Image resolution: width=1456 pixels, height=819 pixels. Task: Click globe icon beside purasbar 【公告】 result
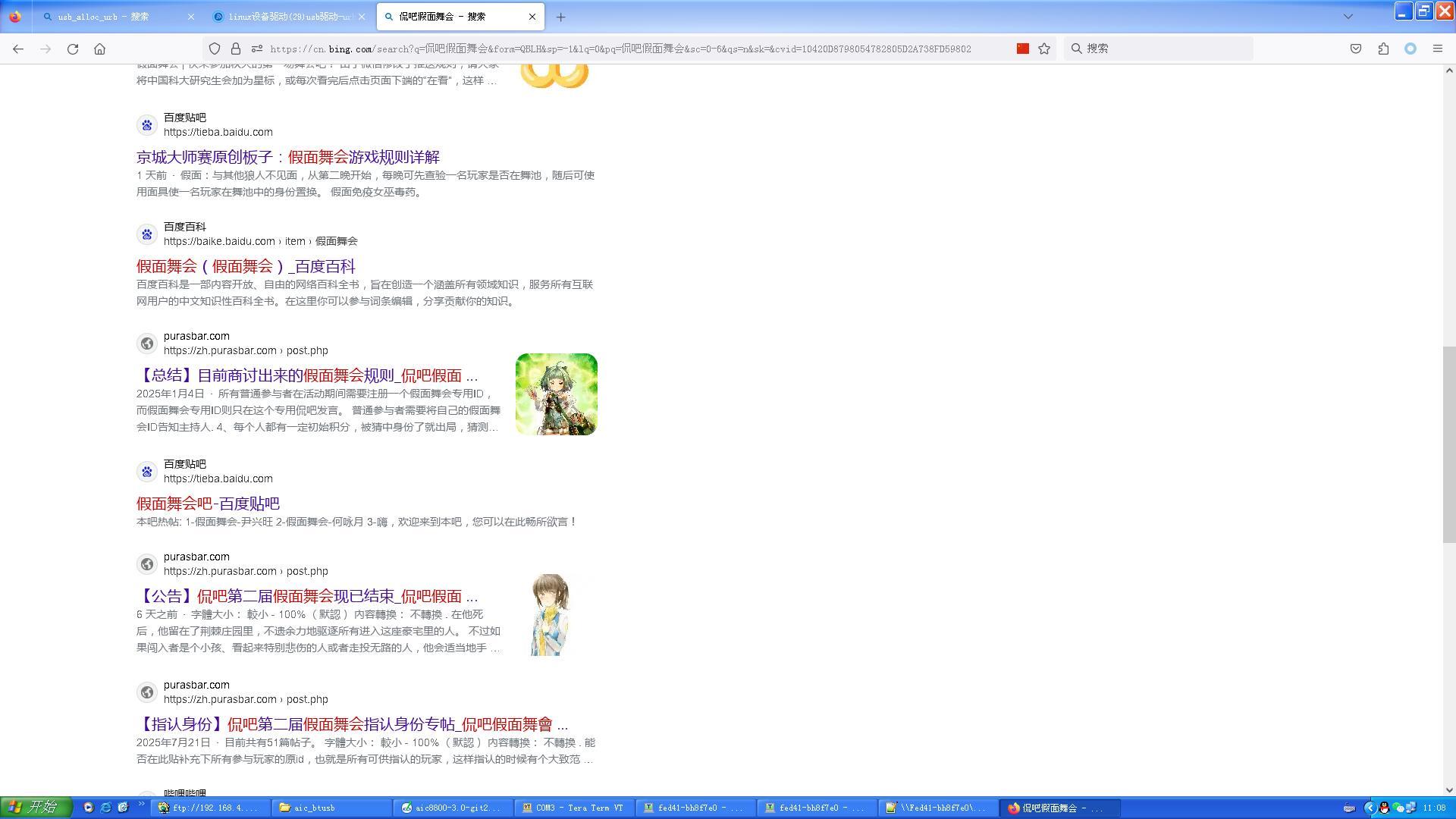(x=147, y=564)
